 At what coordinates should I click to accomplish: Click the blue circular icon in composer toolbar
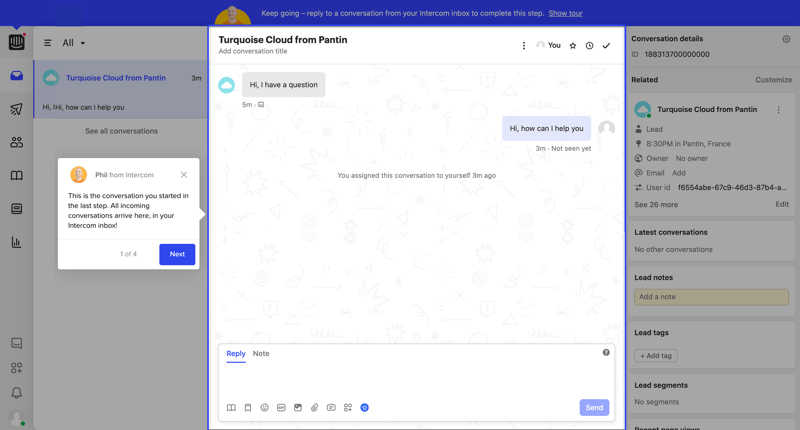(364, 408)
